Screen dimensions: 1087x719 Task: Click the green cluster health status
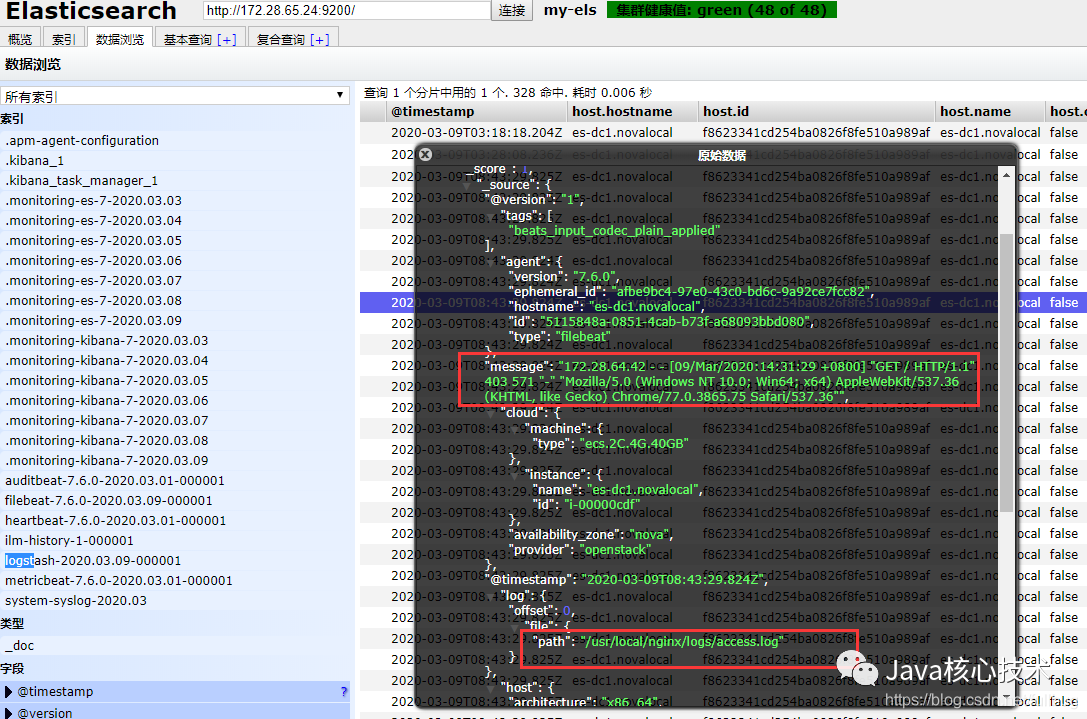point(722,10)
